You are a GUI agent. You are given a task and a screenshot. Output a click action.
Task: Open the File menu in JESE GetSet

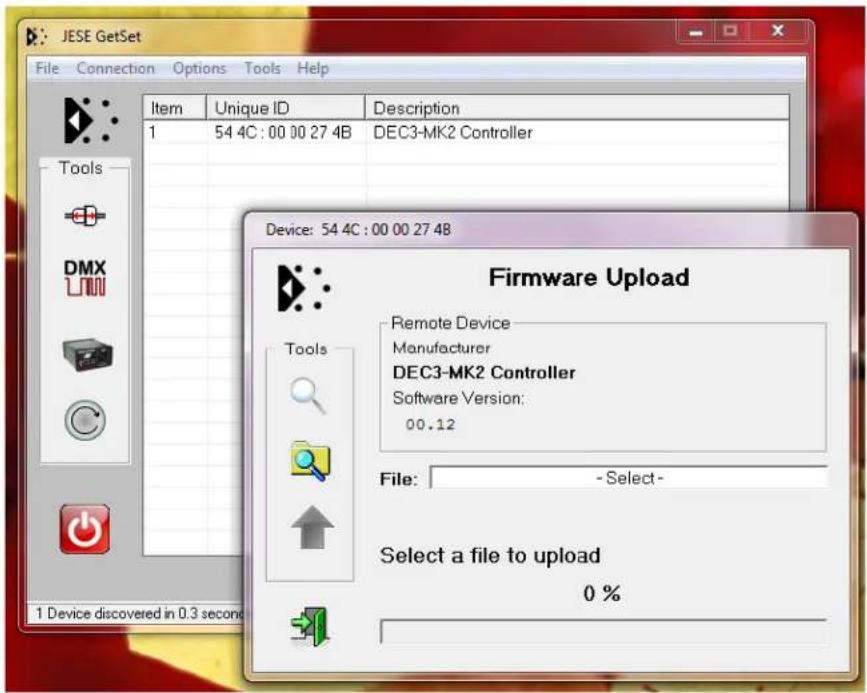pyautogui.click(x=47, y=69)
